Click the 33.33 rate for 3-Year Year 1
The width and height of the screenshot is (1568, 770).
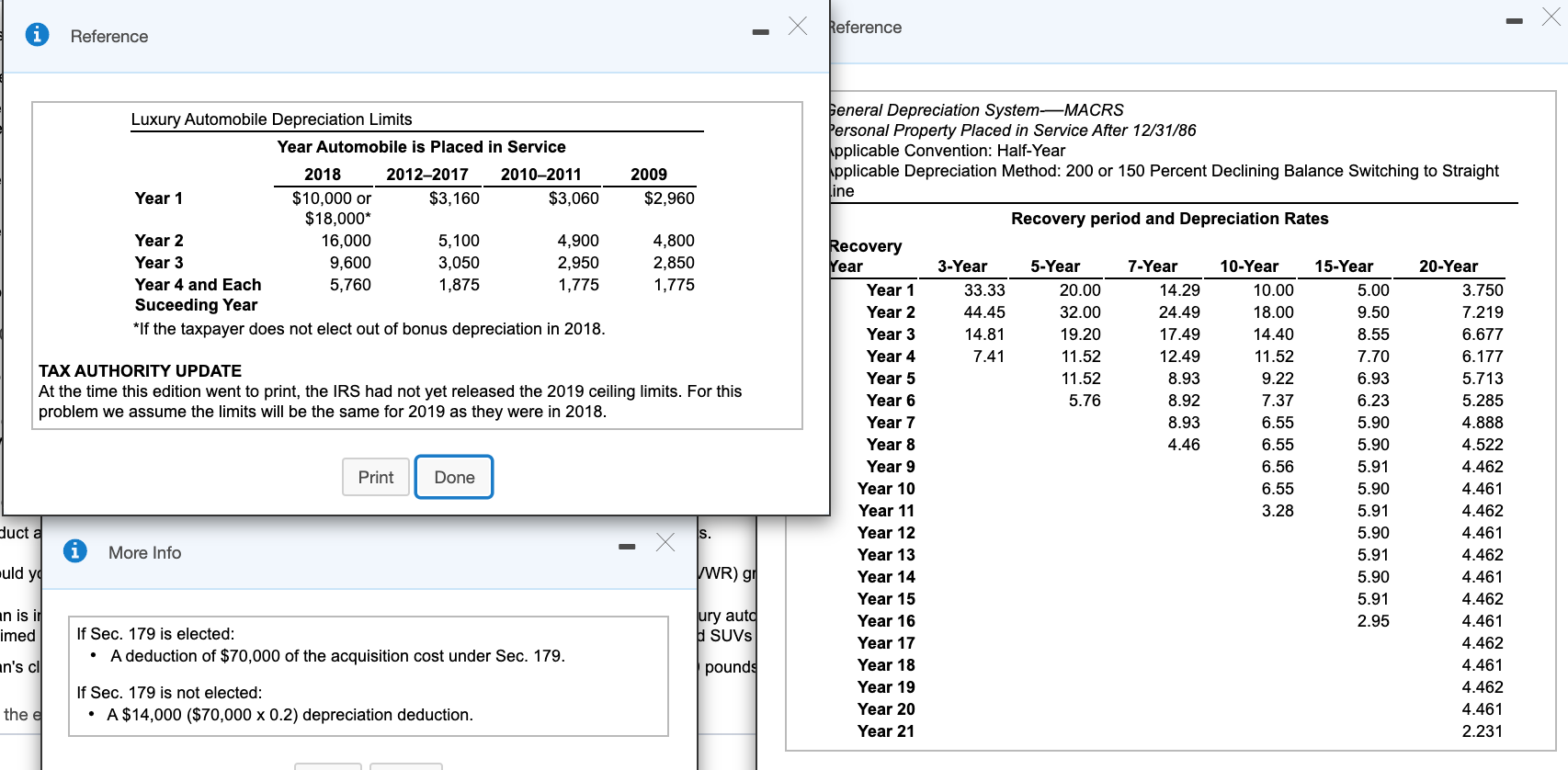pyautogui.click(x=984, y=290)
